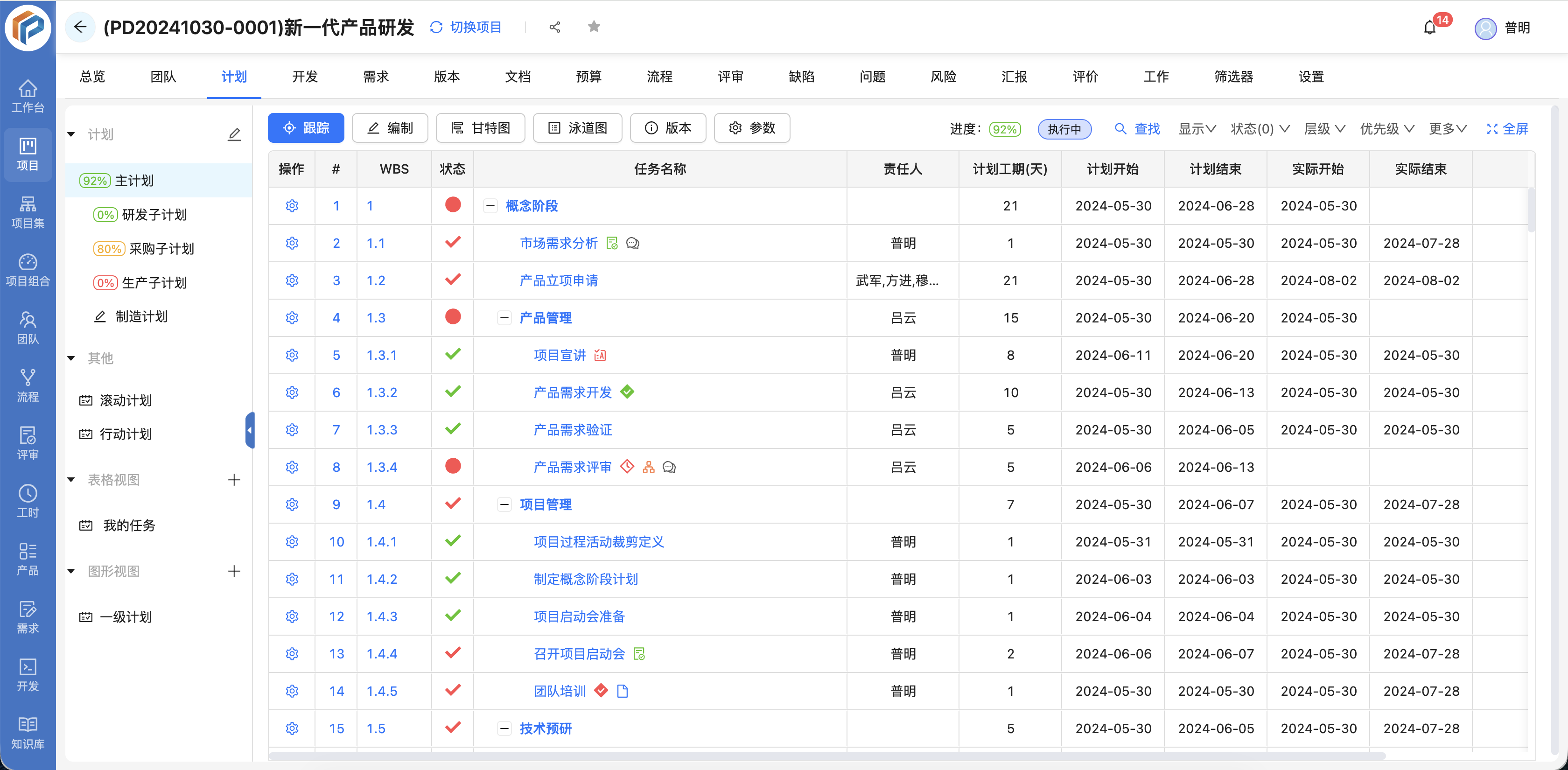Open the 风险 tab
This screenshot has height=770, width=1568.
click(943, 77)
